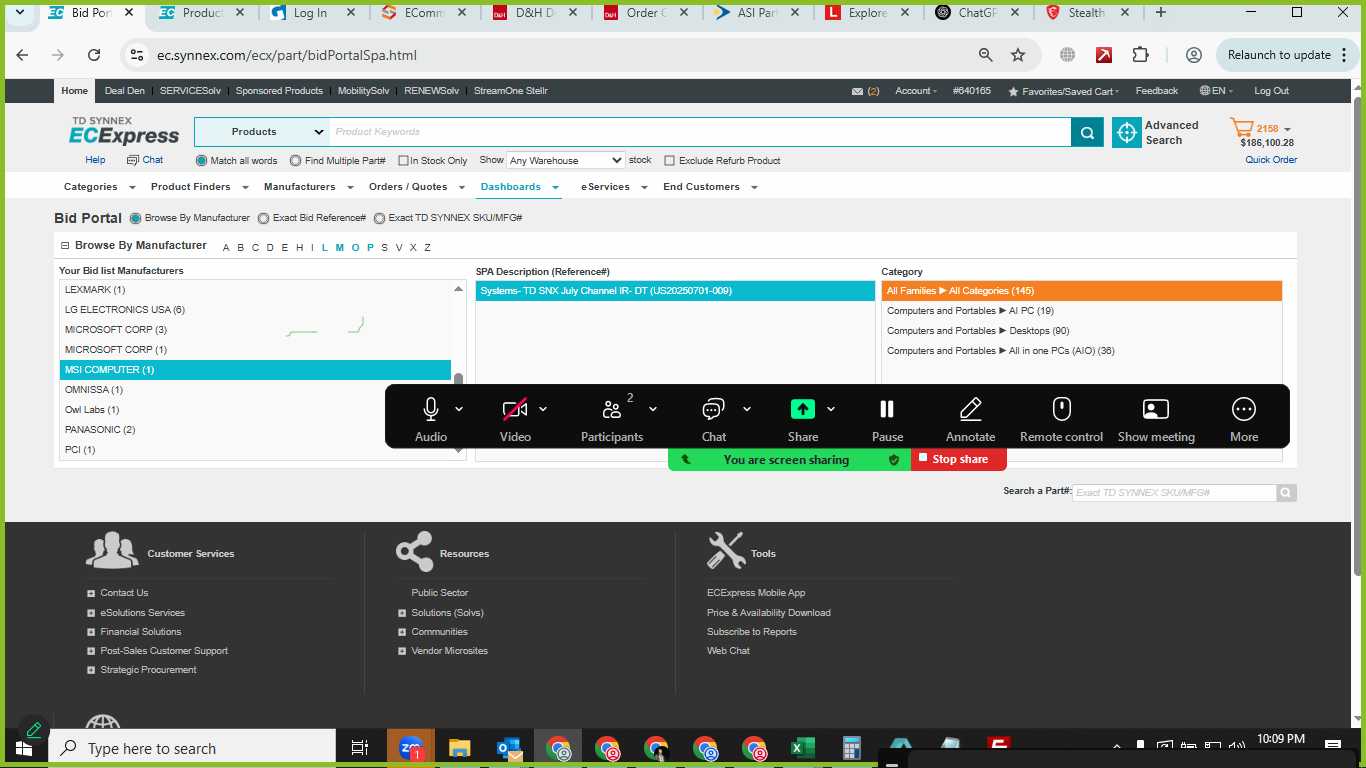Mute microphone with Zoom Audio button
Screen dimensions: 1366x768
(x=431, y=419)
